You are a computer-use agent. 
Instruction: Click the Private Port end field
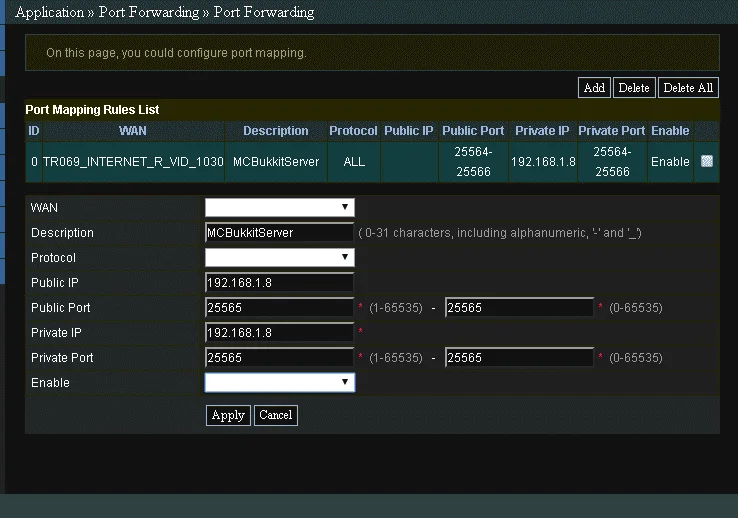click(519, 358)
